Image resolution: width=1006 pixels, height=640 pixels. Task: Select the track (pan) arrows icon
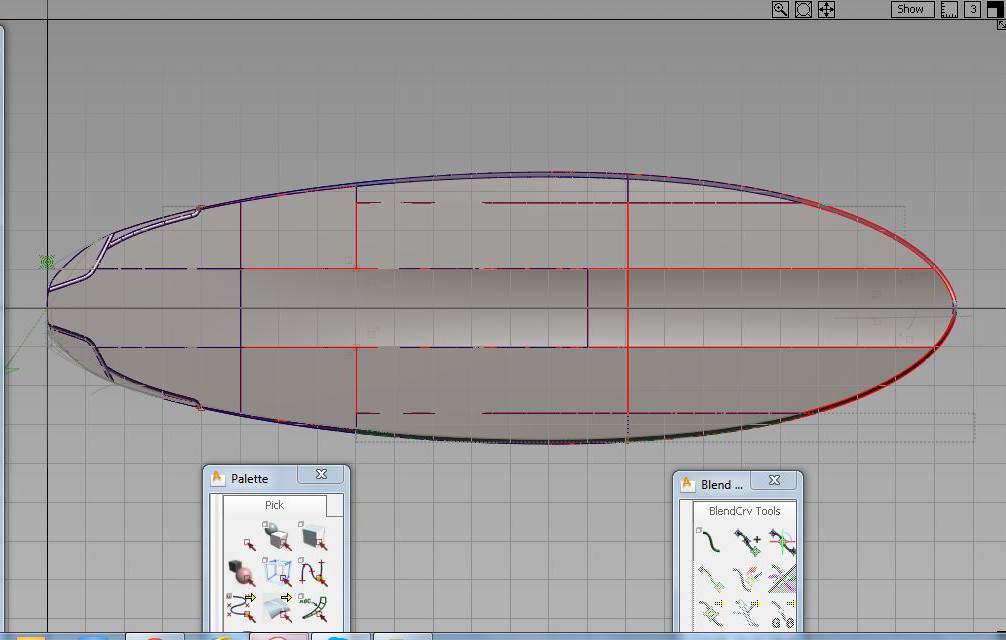826,9
